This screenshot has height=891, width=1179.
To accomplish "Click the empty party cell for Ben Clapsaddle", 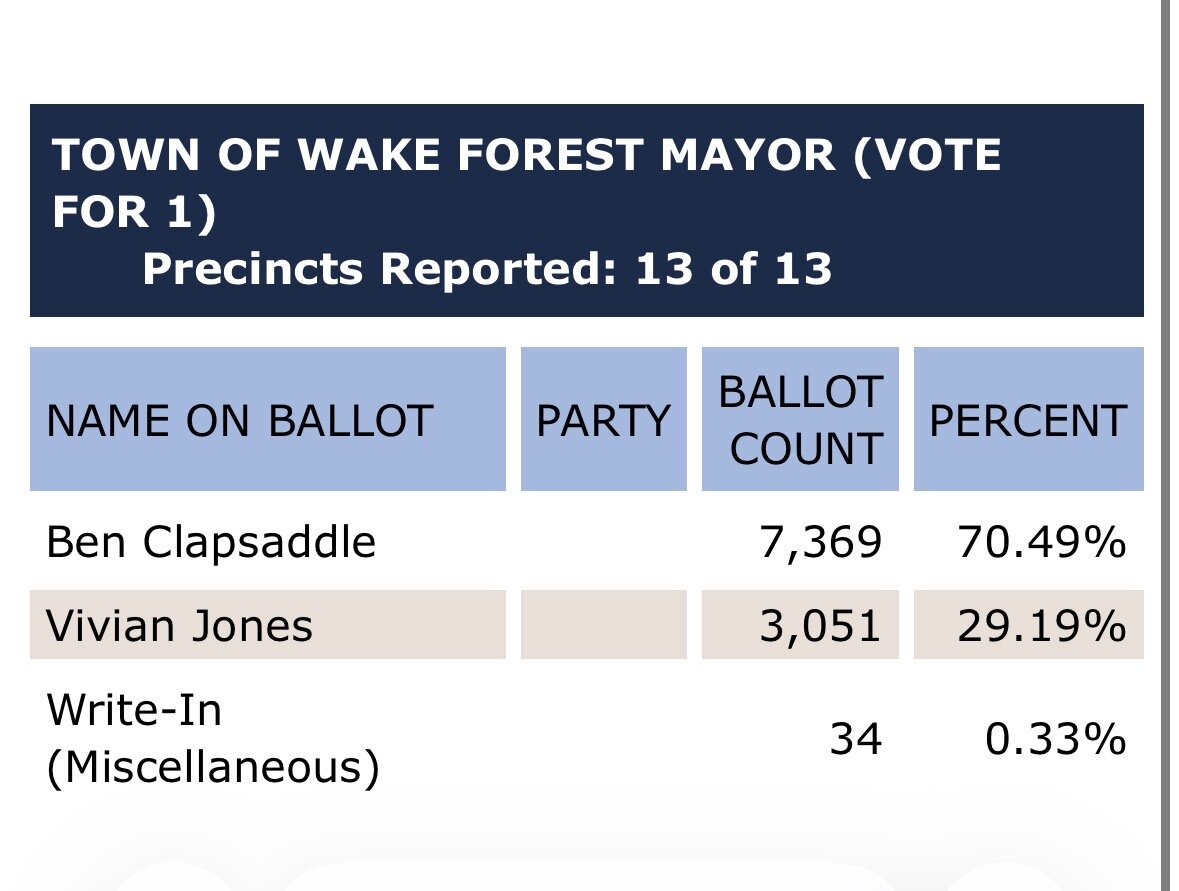I will (603, 542).
